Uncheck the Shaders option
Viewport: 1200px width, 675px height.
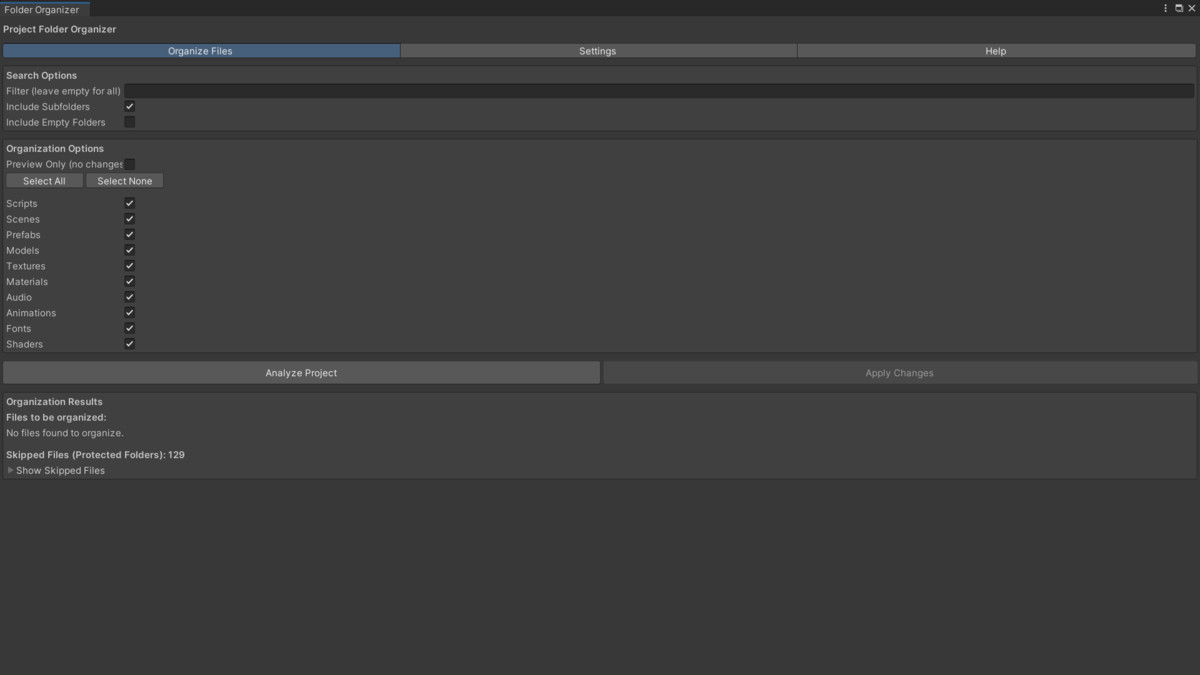coord(129,343)
